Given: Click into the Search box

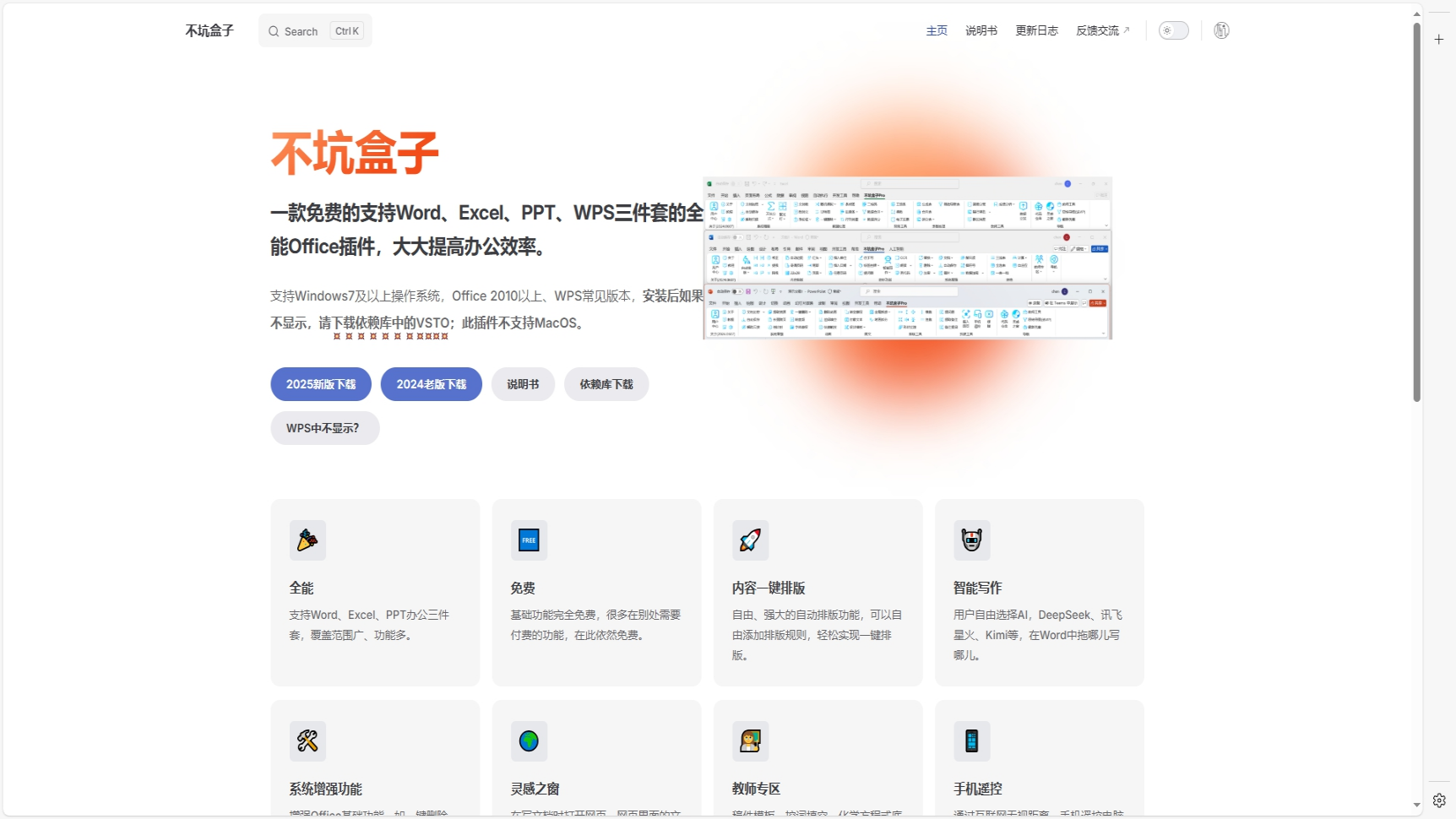Looking at the screenshot, I should [315, 31].
